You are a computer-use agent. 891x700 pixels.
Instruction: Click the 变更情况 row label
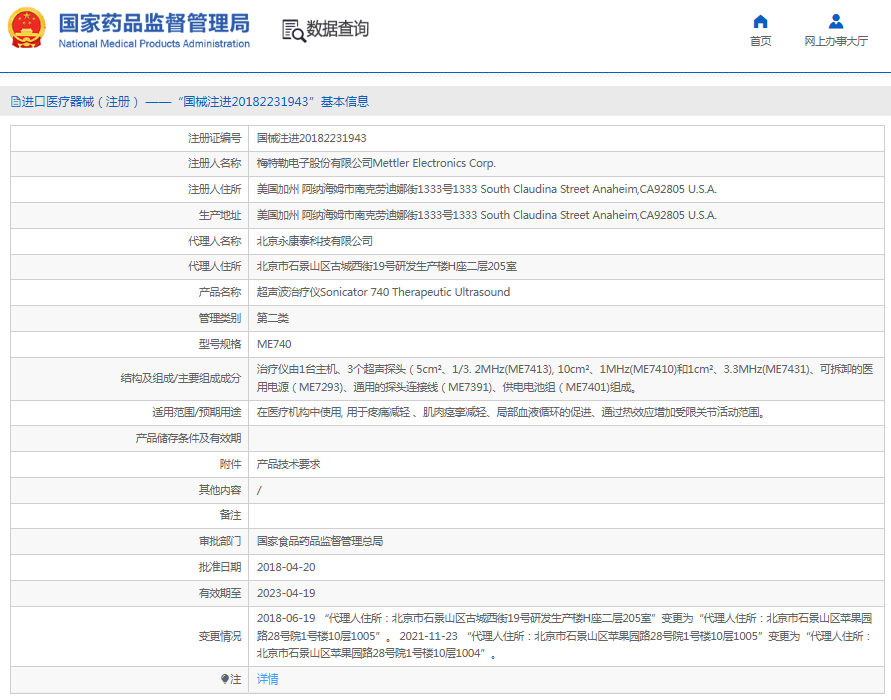220,636
